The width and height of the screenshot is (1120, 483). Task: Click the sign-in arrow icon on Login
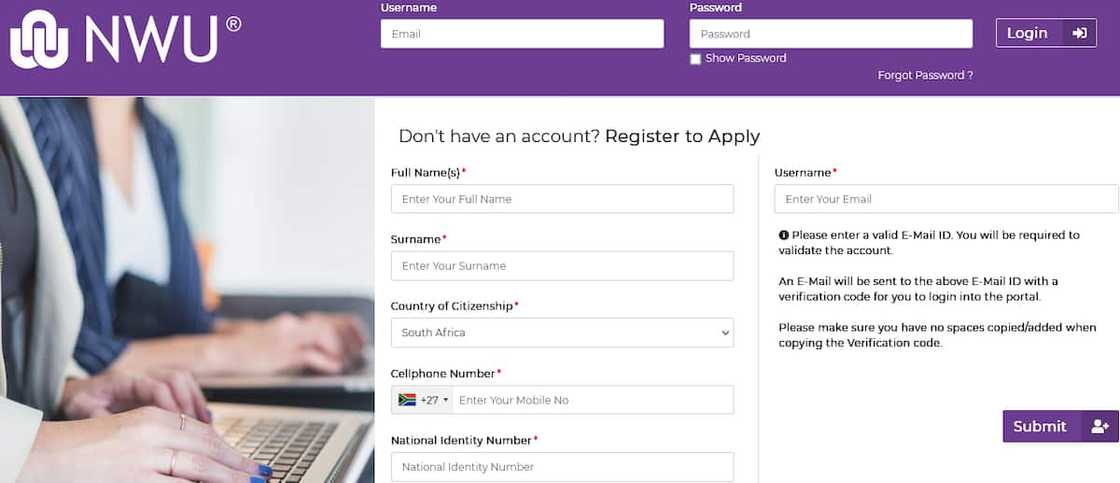coord(1079,33)
